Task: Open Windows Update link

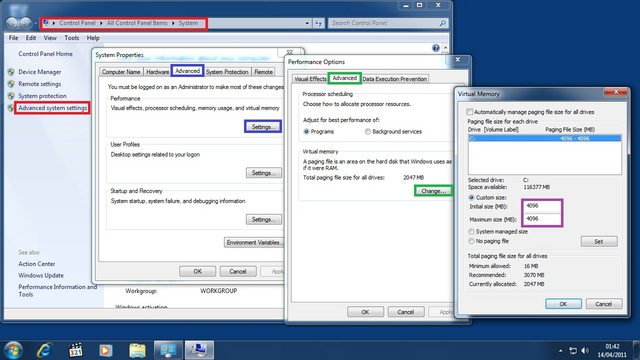Action: 41,276
